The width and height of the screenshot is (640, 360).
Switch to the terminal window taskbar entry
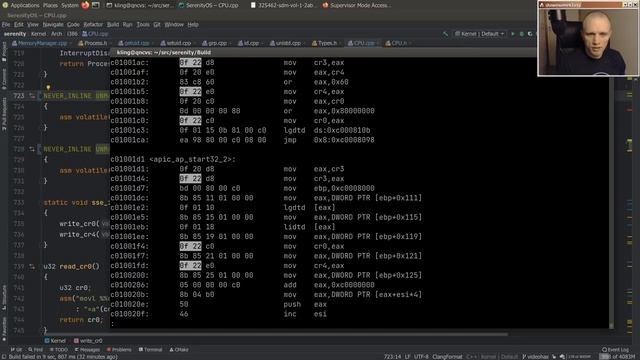[140, 5]
